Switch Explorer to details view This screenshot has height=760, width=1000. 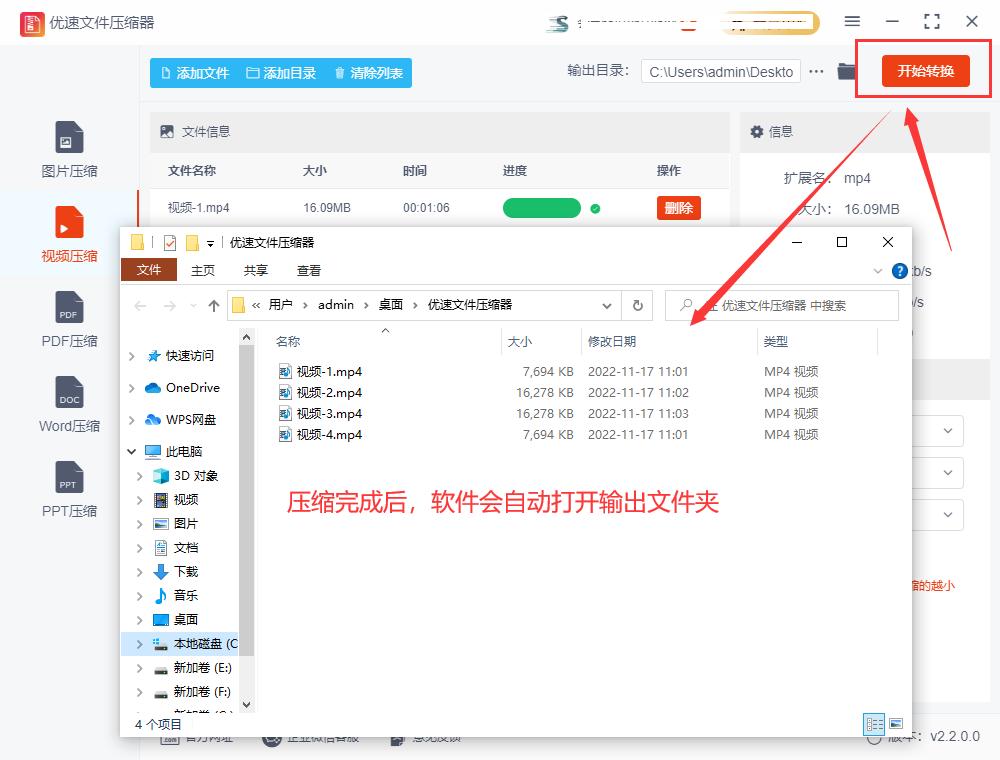(x=874, y=723)
